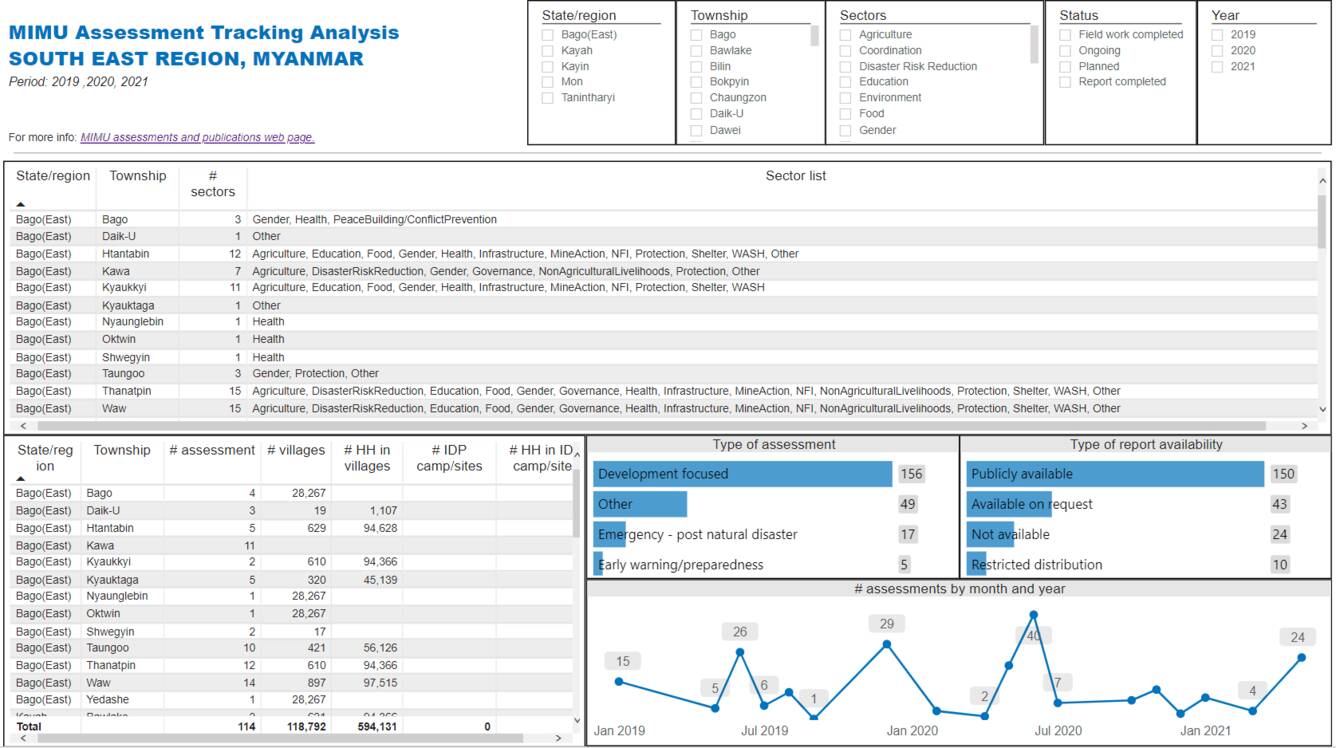Click the Township filter scrollbar thumb

(x=814, y=36)
